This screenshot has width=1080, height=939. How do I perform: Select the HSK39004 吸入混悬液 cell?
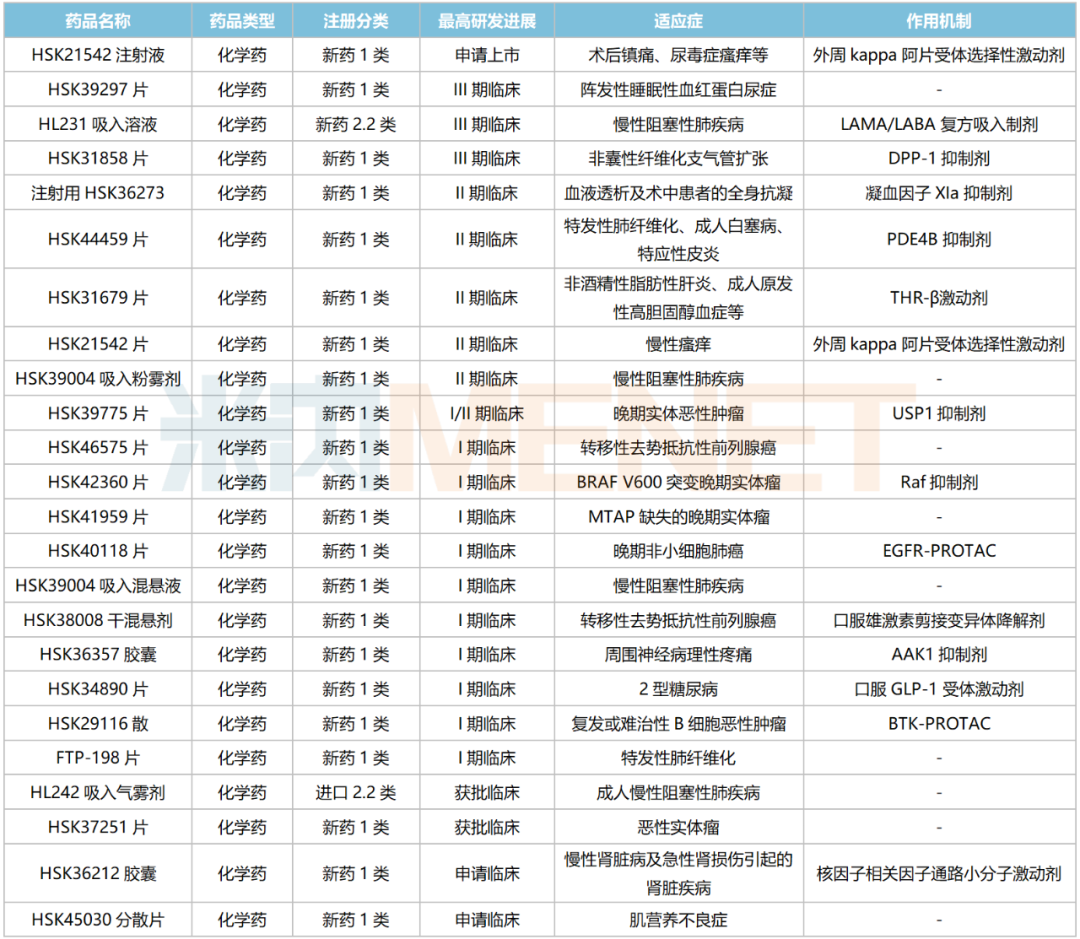pos(98,586)
